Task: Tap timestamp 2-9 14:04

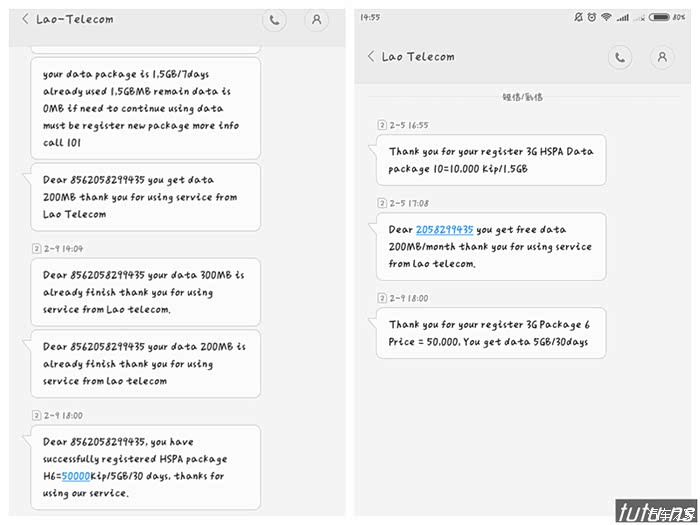Action: [x=63, y=249]
